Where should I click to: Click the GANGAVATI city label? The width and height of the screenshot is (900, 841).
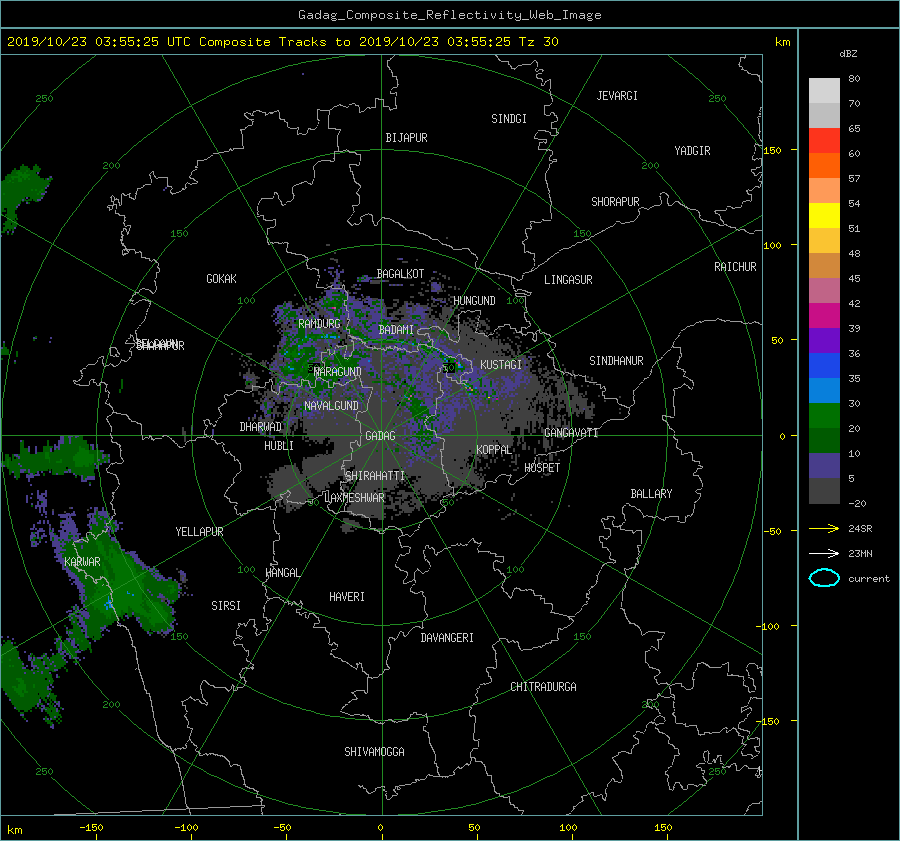pos(571,433)
